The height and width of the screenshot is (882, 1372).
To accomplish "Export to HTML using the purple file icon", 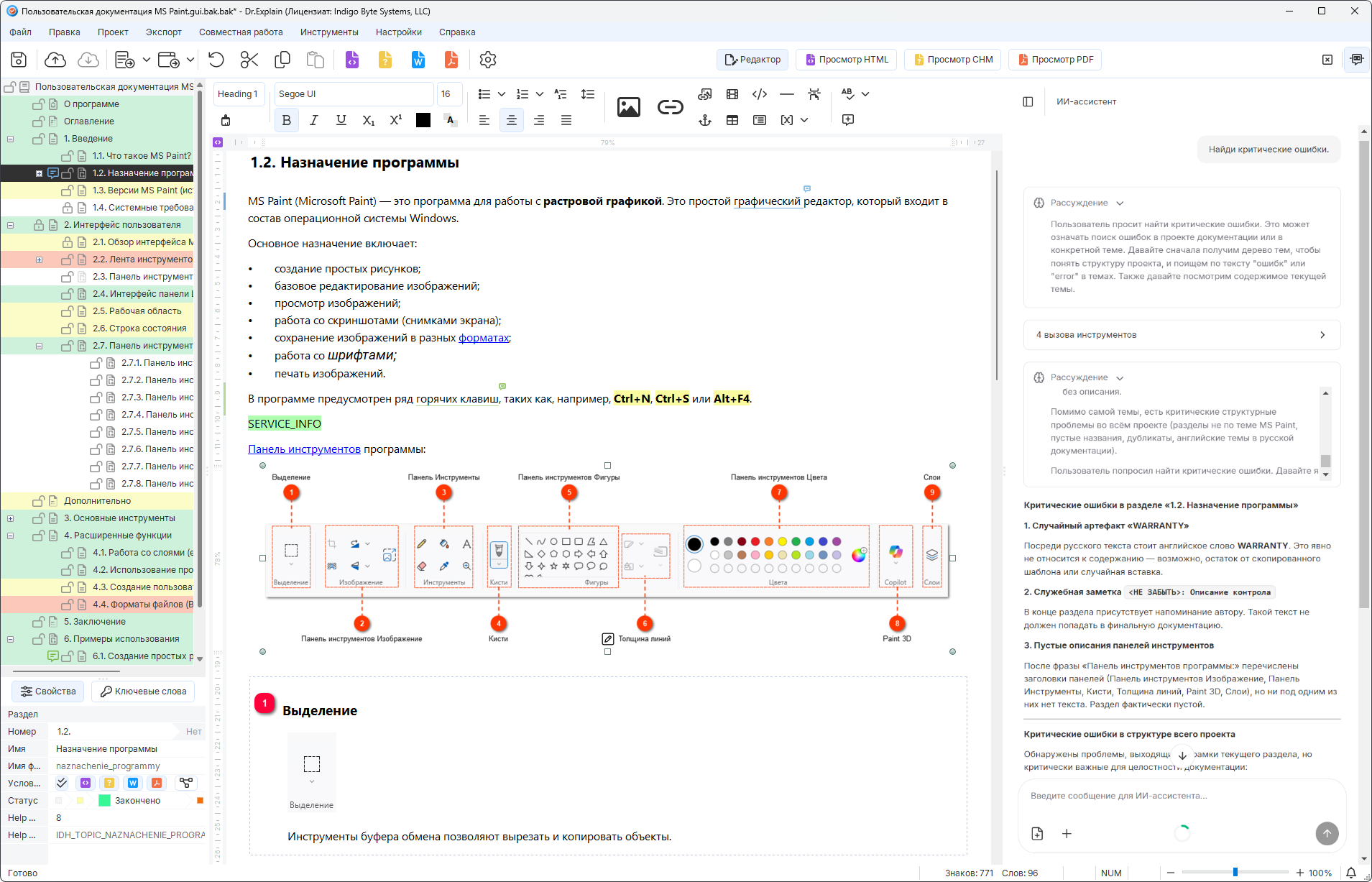I will (352, 60).
